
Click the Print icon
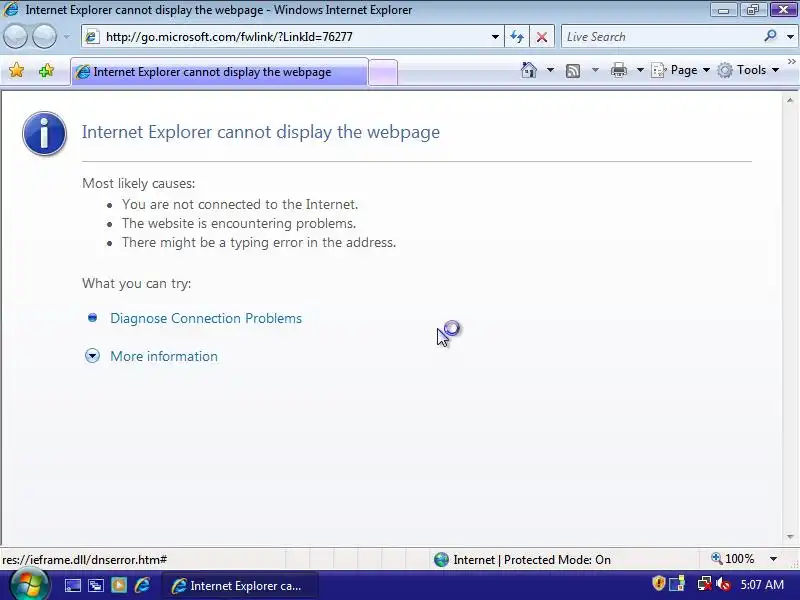point(618,70)
